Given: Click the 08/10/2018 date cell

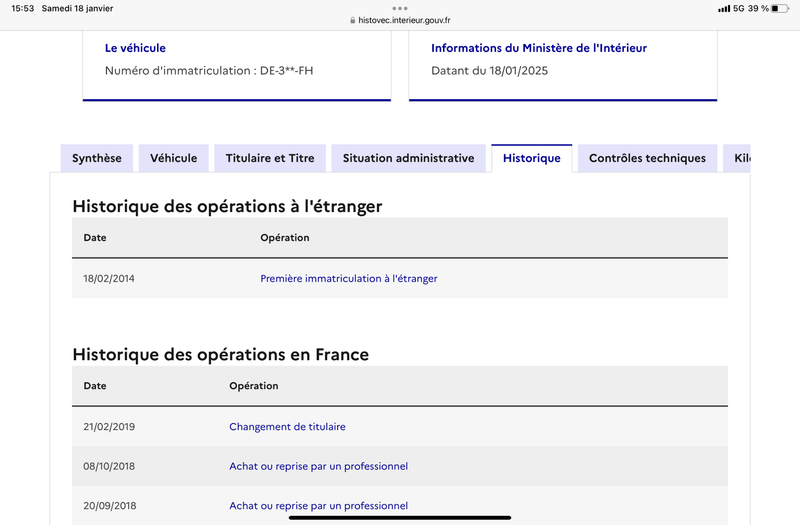Looking at the screenshot, I should [x=109, y=466].
